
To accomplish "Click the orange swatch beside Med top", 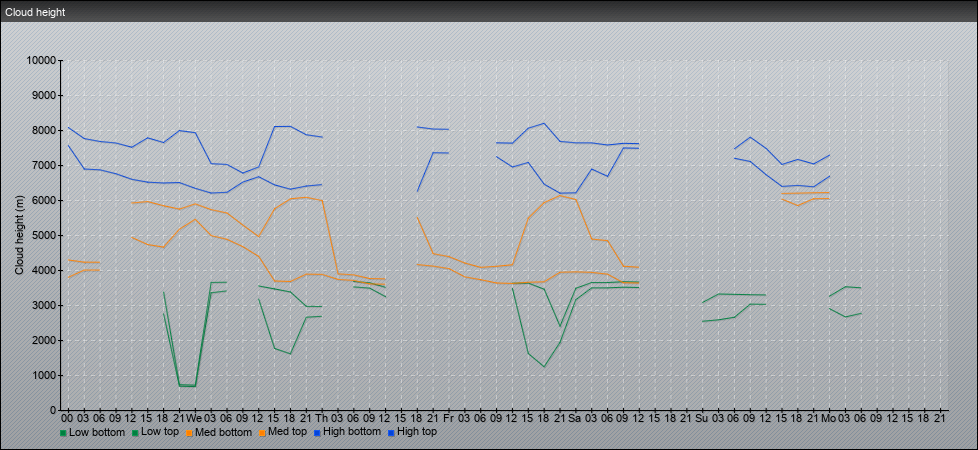I will (x=263, y=433).
